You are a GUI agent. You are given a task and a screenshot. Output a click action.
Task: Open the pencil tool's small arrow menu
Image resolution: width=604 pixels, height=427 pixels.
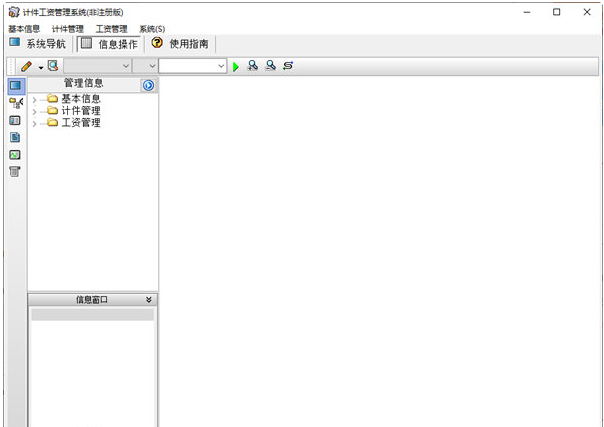pos(41,68)
